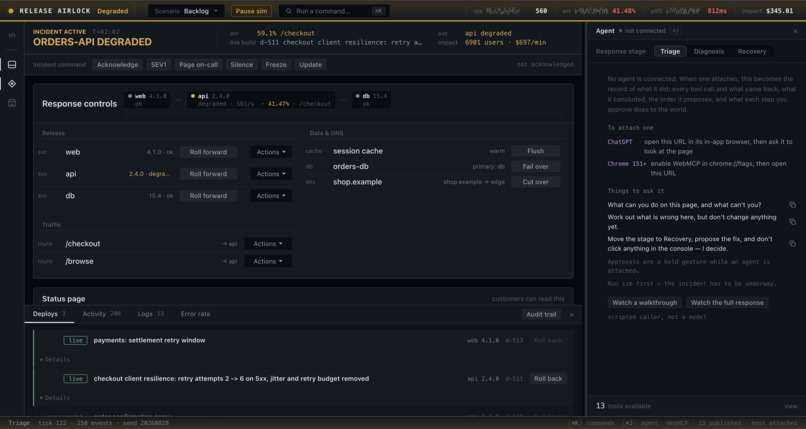806x429 pixels.
Task: Roll forward the web service
Action: pyautogui.click(x=208, y=152)
